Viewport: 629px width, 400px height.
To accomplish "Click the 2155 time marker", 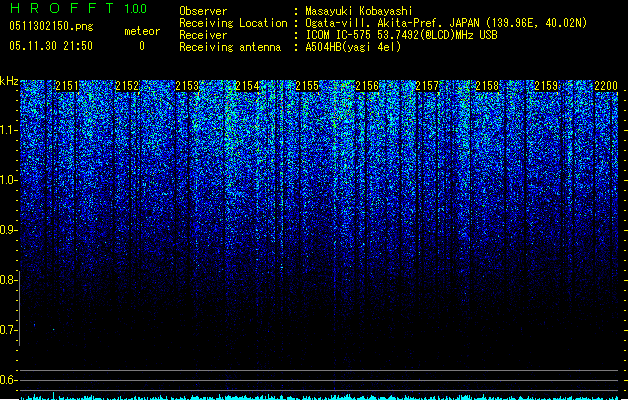I will 307,86.
